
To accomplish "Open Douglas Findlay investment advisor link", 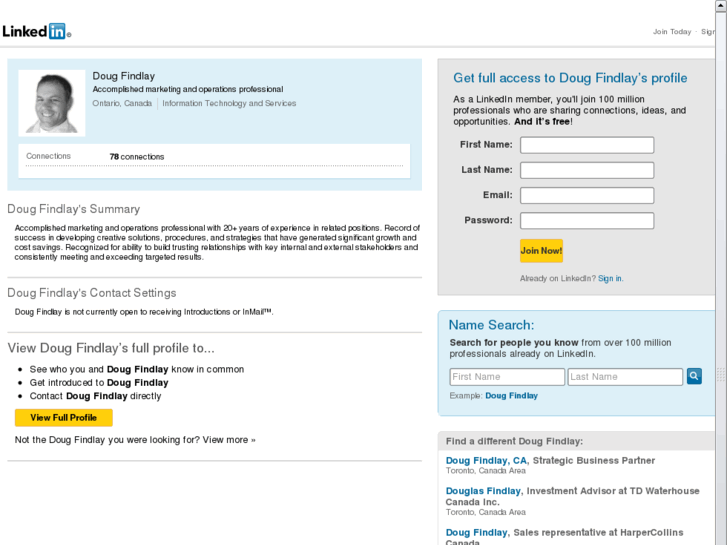I will coord(483,491).
